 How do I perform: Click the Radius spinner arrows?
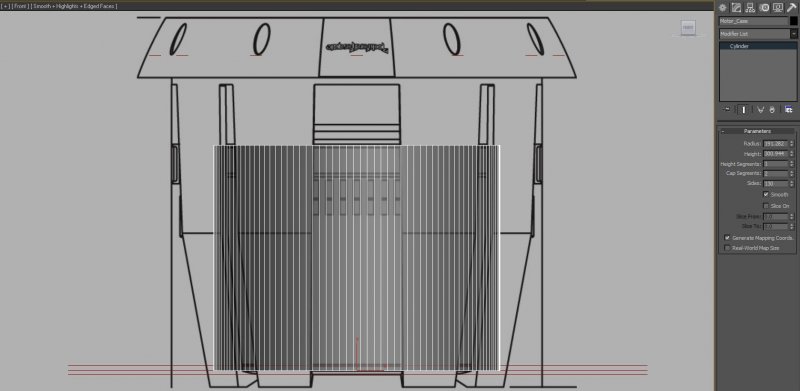[x=792, y=144]
